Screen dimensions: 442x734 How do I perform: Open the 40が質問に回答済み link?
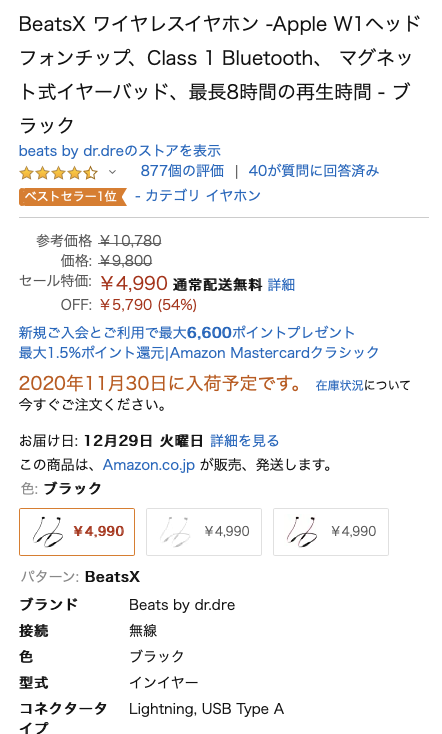(313, 171)
